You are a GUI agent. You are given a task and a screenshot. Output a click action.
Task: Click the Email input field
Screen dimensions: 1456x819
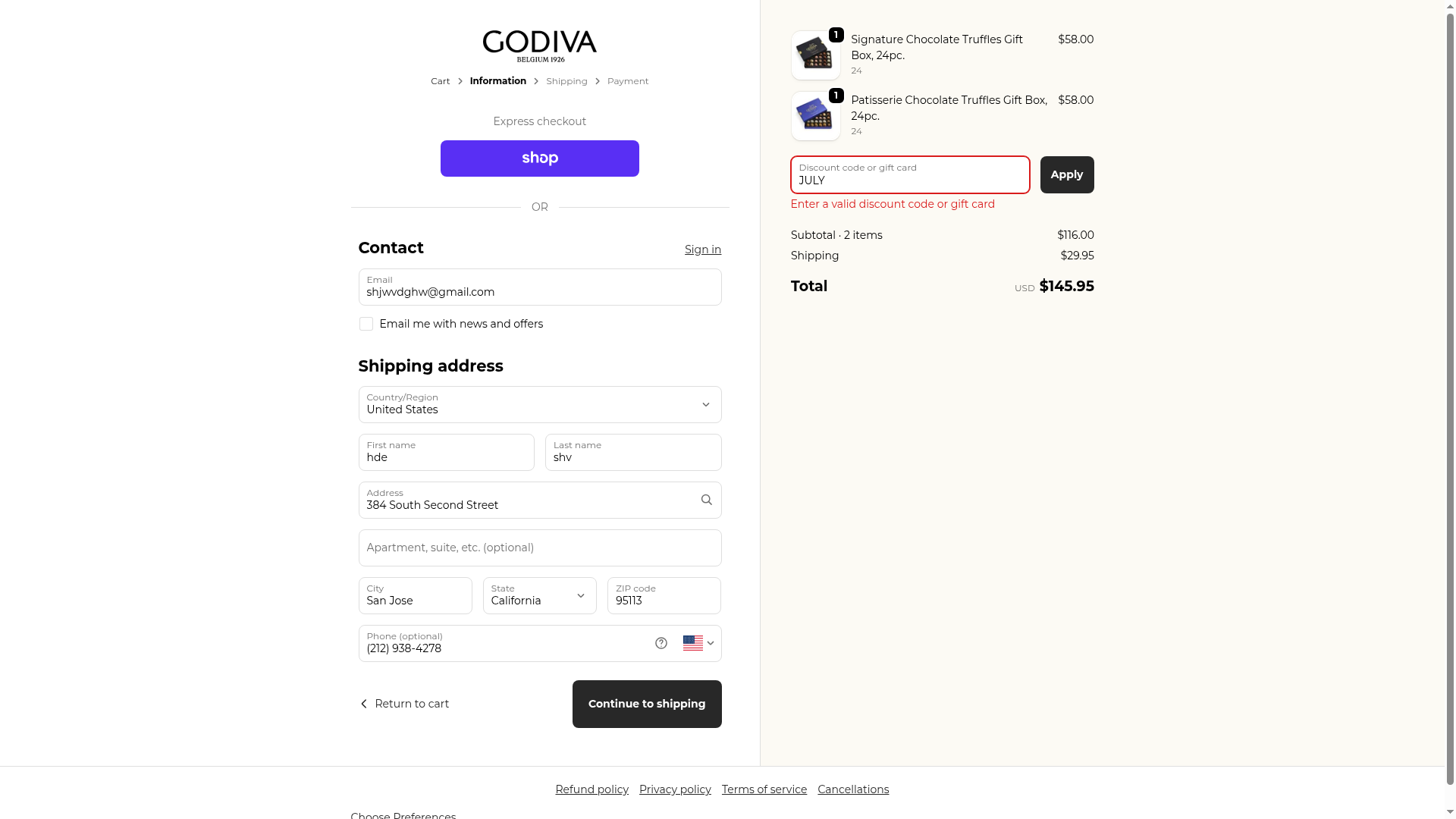(539, 287)
